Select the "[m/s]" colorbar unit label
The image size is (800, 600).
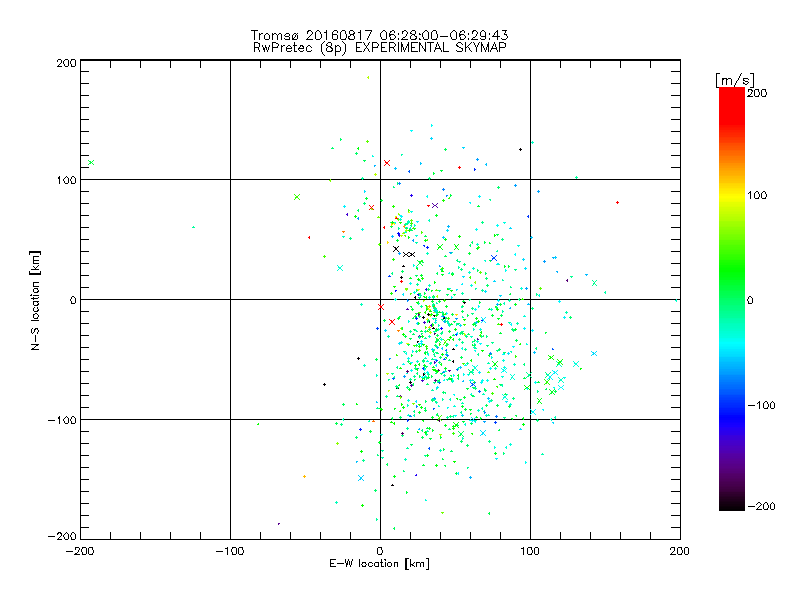[x=735, y=80]
